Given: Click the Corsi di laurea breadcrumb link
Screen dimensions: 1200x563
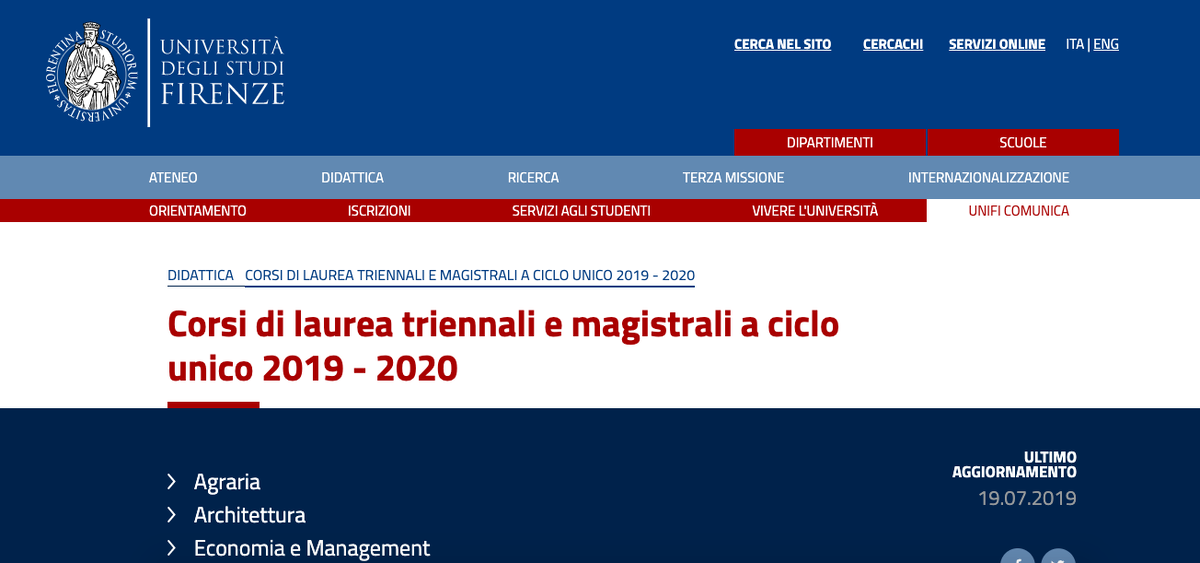Looking at the screenshot, I should pos(470,275).
